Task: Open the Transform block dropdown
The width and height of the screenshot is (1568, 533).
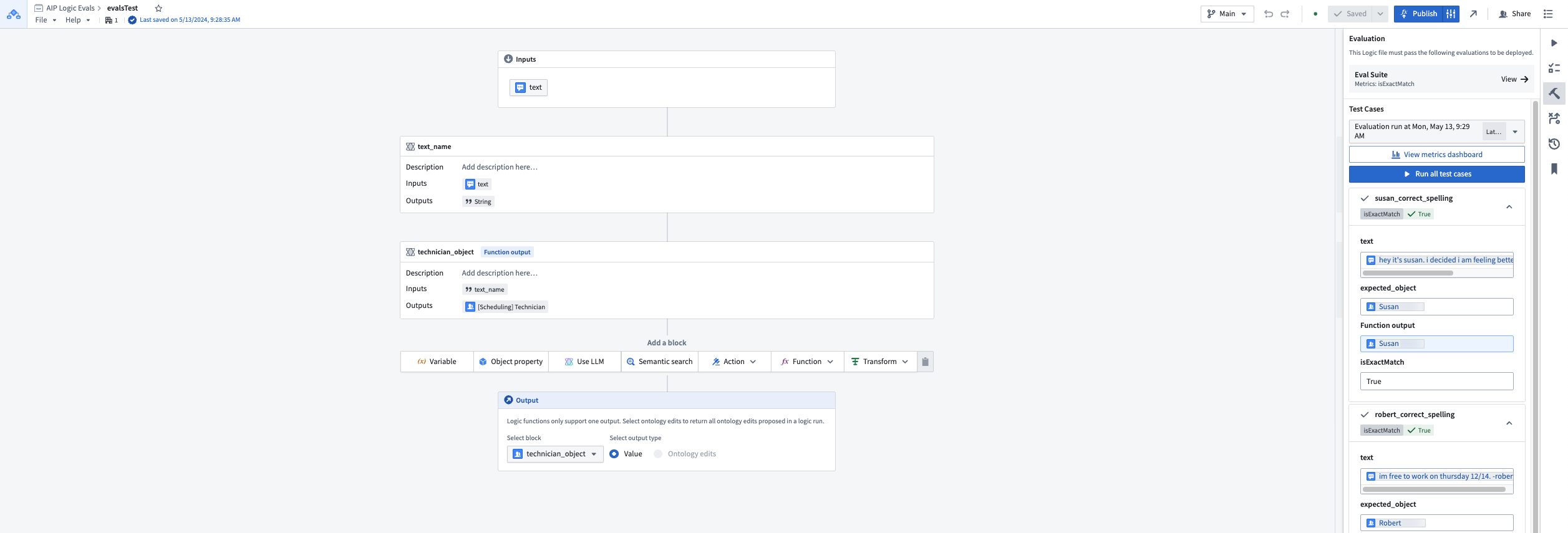Action: click(x=880, y=362)
